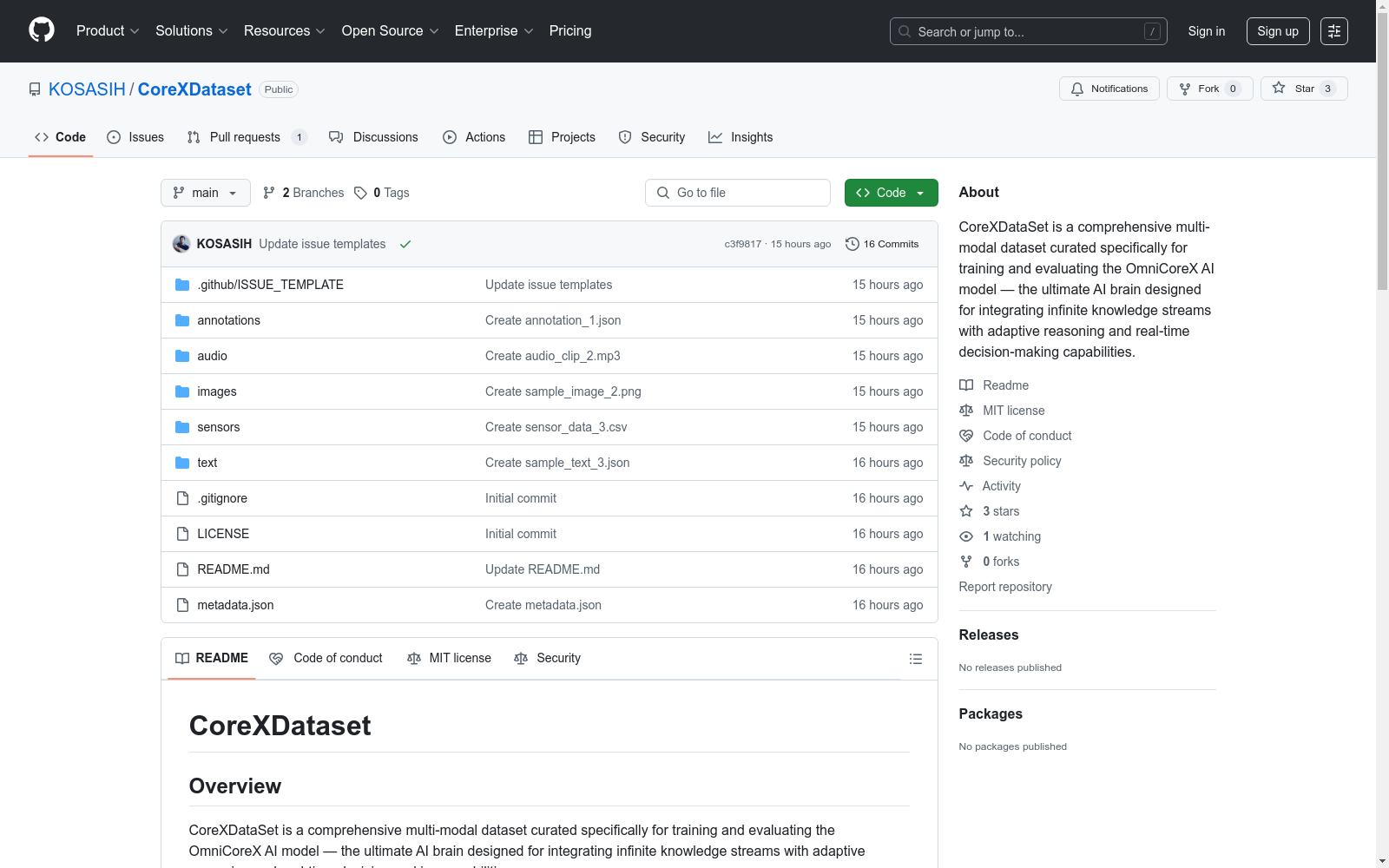Click the .gitignore file icon
Screen dimensions: 1389x868
(182, 498)
